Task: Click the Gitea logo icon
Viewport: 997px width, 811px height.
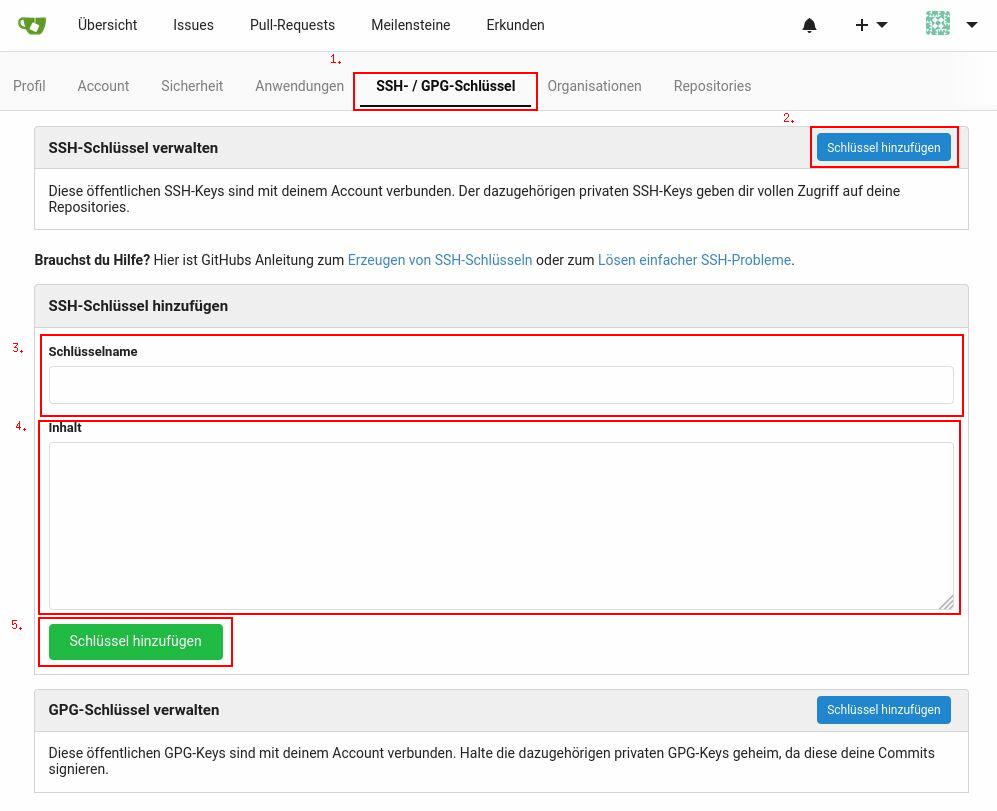Action: click(32, 25)
